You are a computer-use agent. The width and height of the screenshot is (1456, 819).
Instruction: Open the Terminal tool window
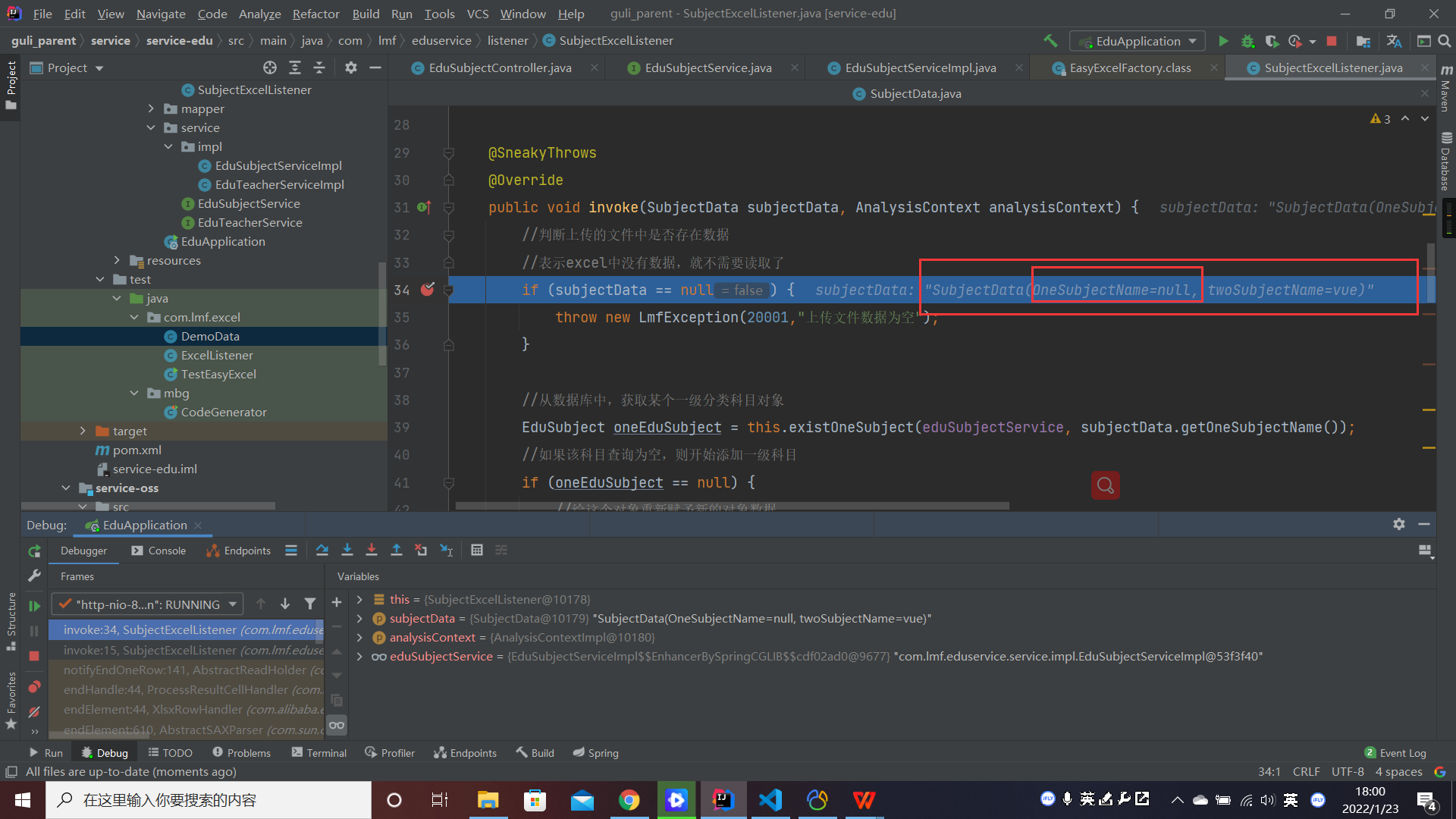pyautogui.click(x=319, y=753)
